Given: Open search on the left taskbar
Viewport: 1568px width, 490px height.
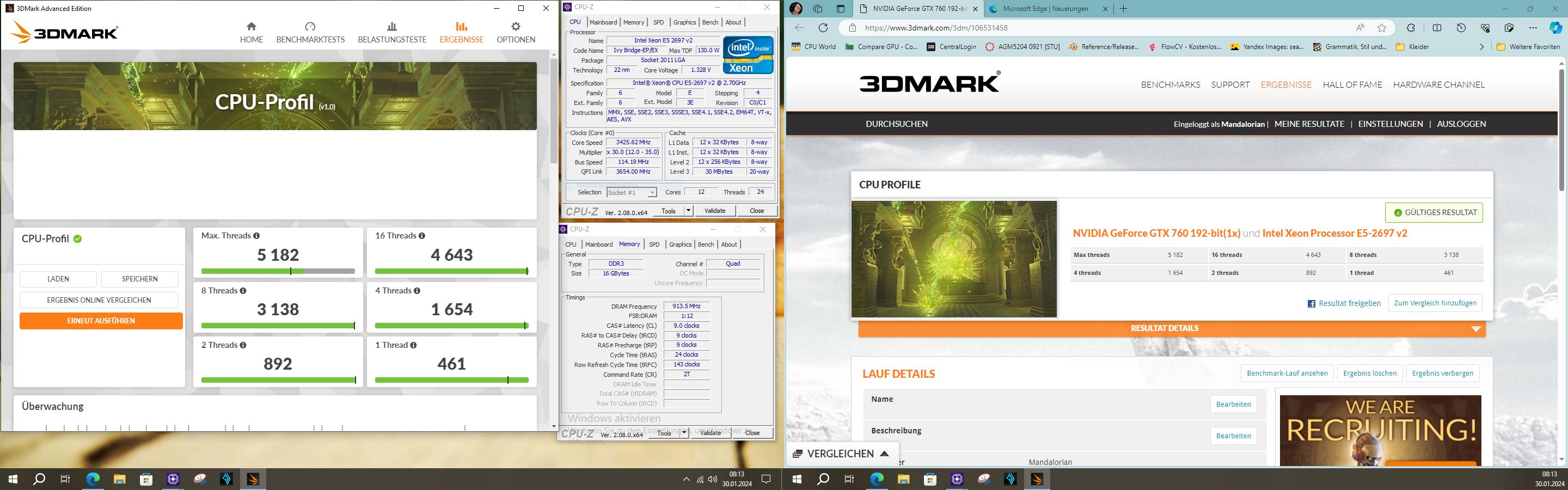Looking at the screenshot, I should pos(39,479).
